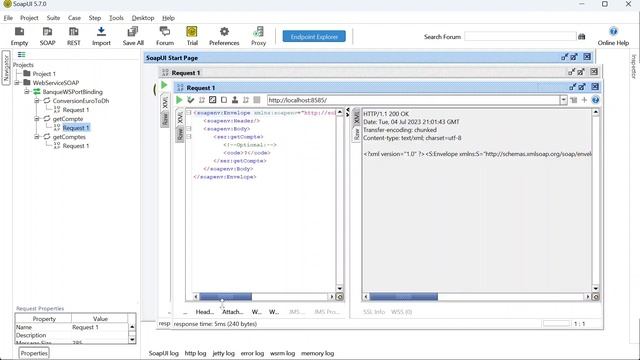Click the square icon in the request toolbar

[x=224, y=100]
